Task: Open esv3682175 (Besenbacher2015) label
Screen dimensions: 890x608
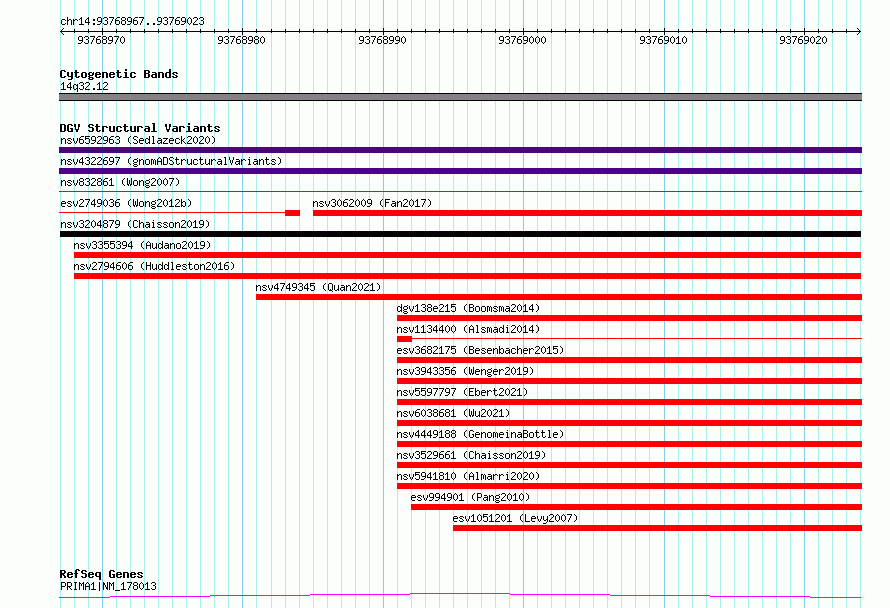Action: [480, 350]
